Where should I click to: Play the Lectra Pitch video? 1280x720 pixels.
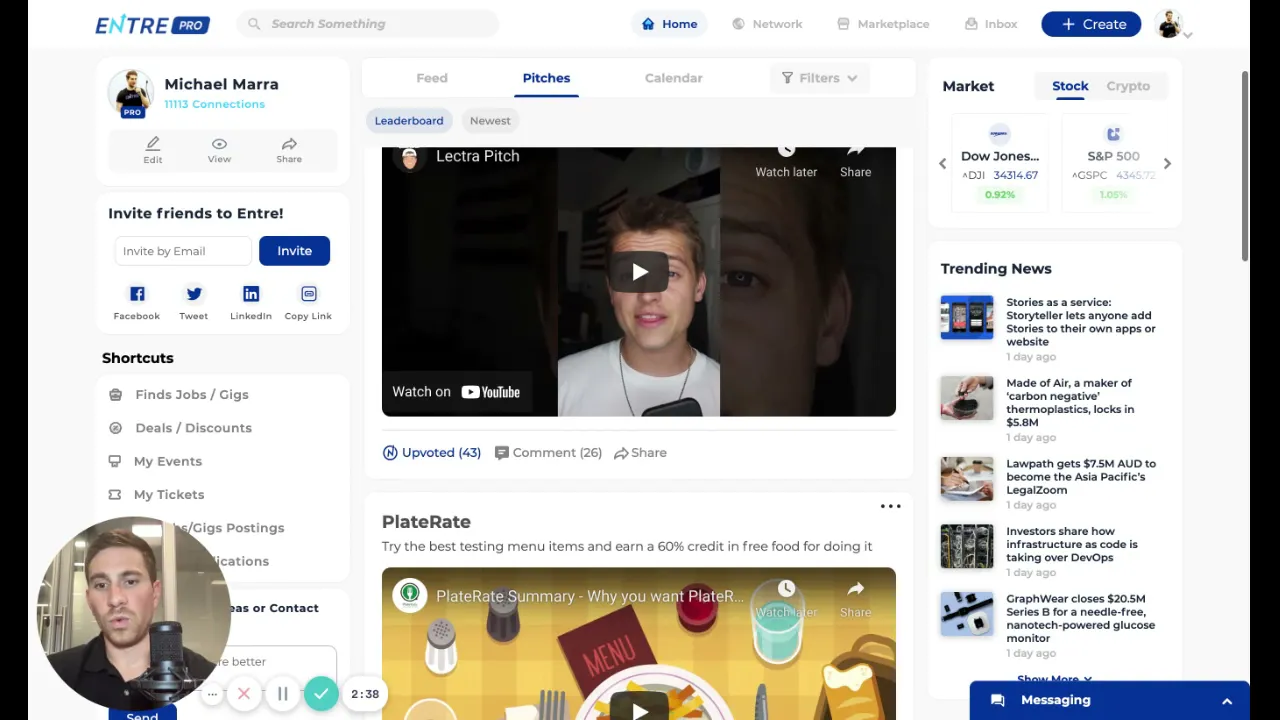coord(639,272)
